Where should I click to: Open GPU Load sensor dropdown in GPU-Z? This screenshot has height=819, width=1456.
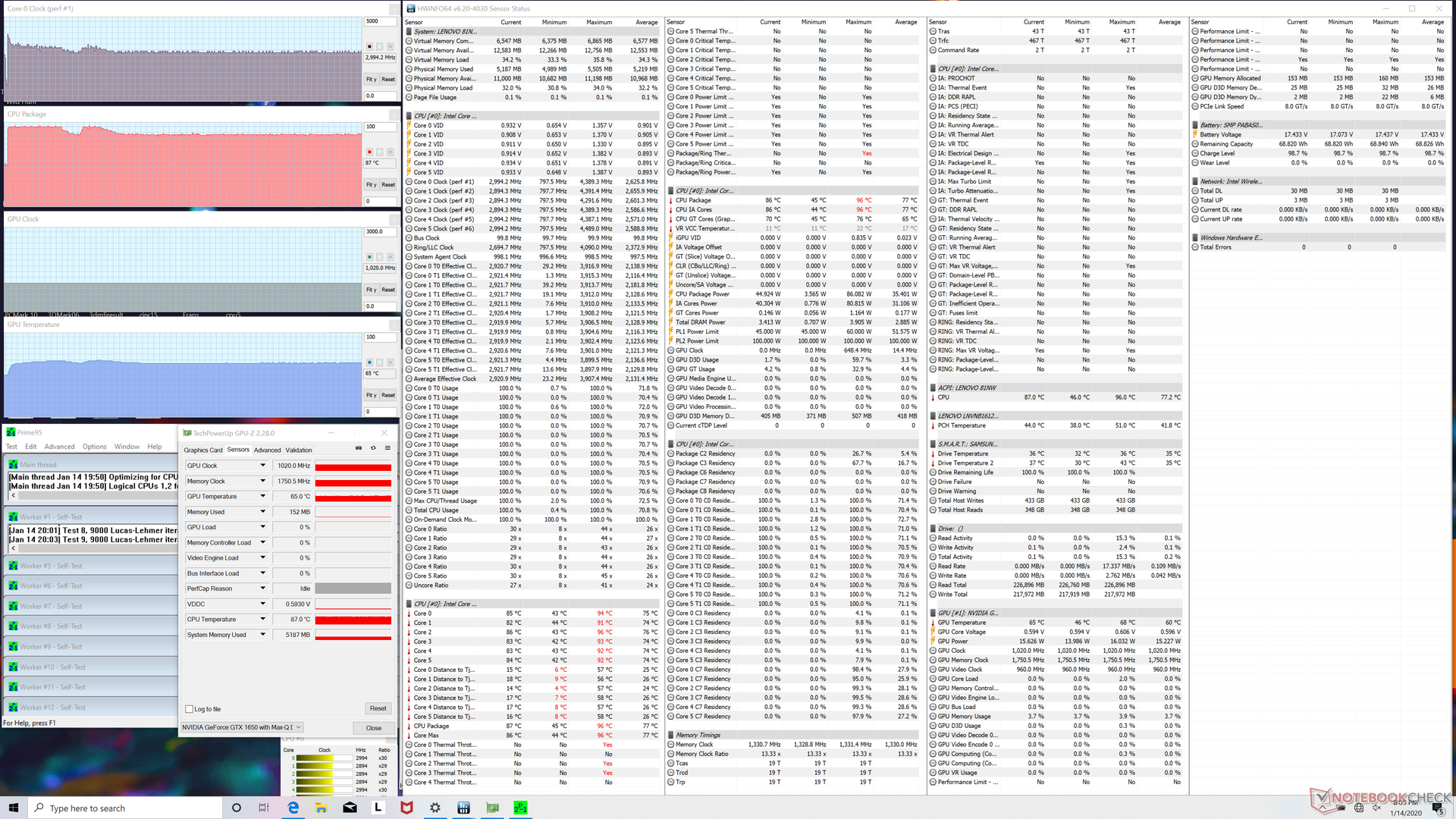[x=263, y=527]
